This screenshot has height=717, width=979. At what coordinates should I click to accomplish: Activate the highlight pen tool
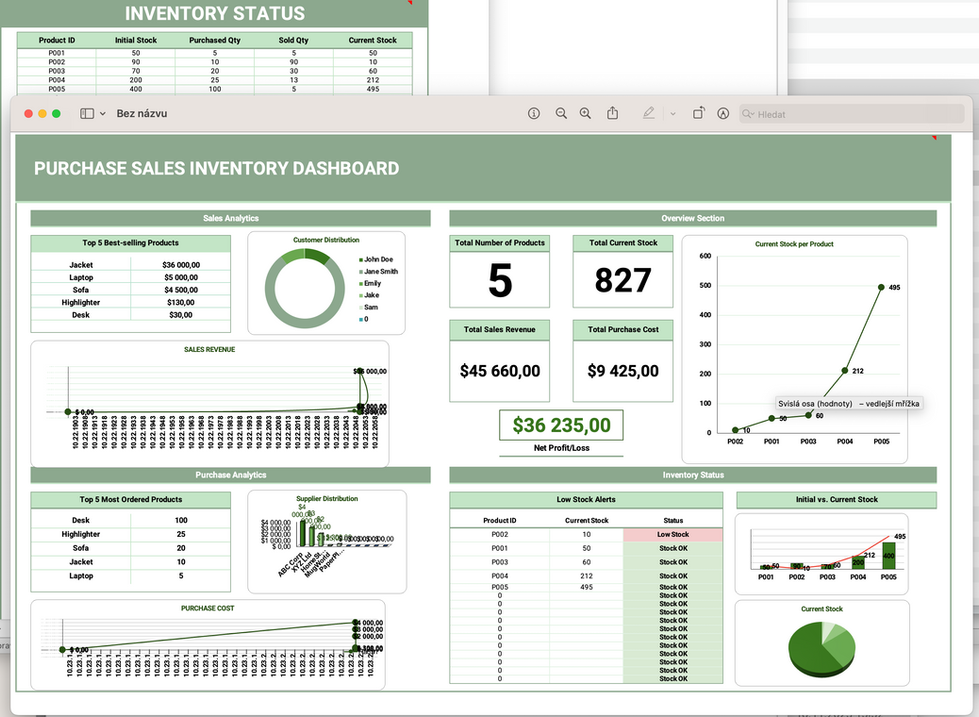pos(649,114)
